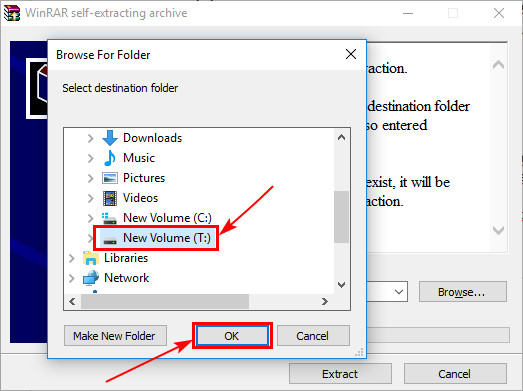
Task: Click folder tree scroll up arrow
Action: [341, 137]
